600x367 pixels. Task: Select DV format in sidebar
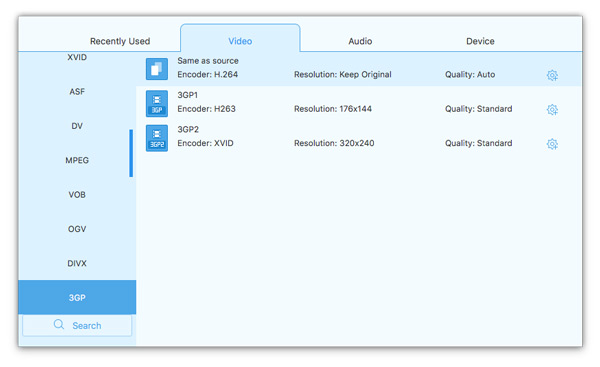coord(77,126)
